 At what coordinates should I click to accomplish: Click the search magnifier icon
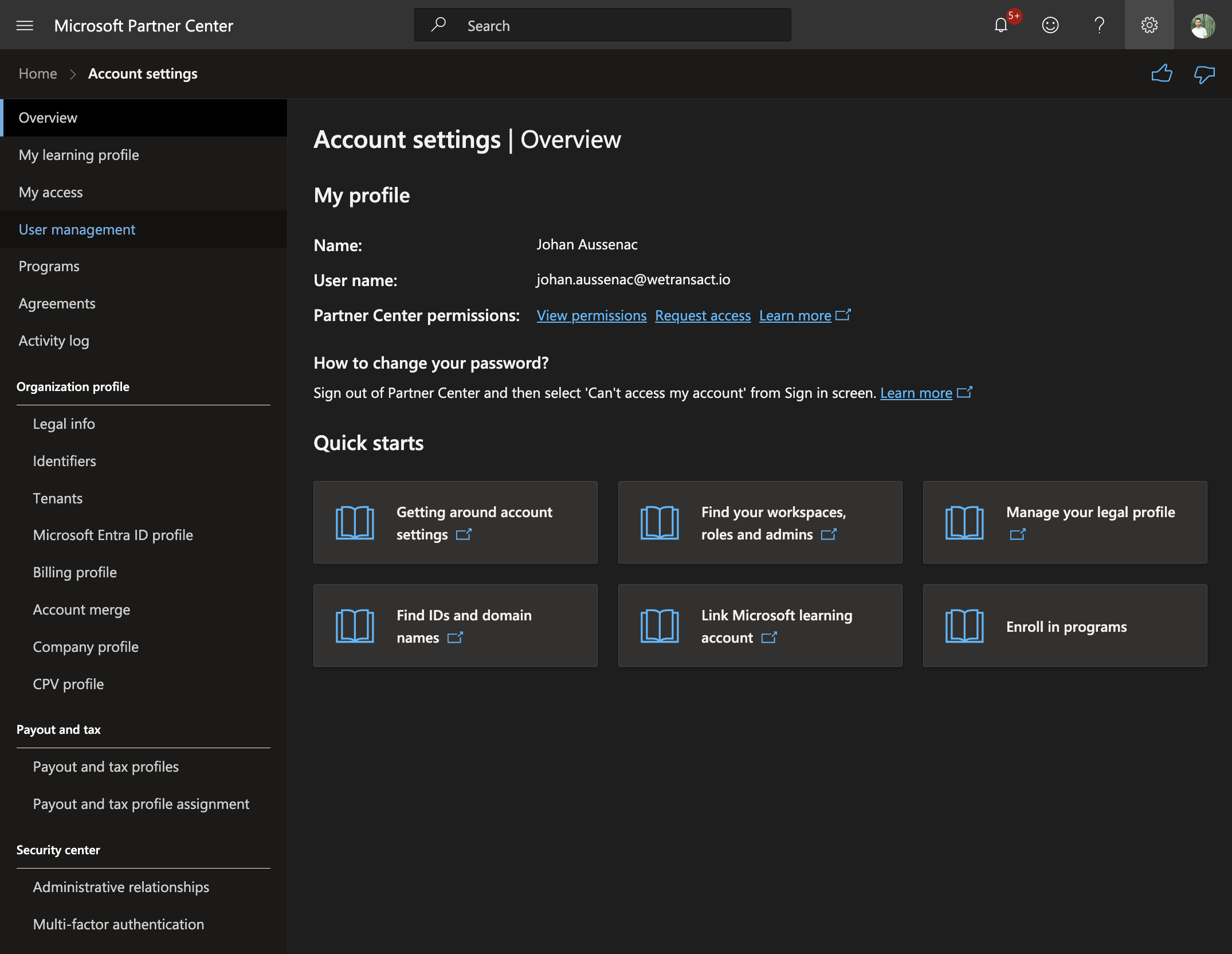click(x=438, y=25)
